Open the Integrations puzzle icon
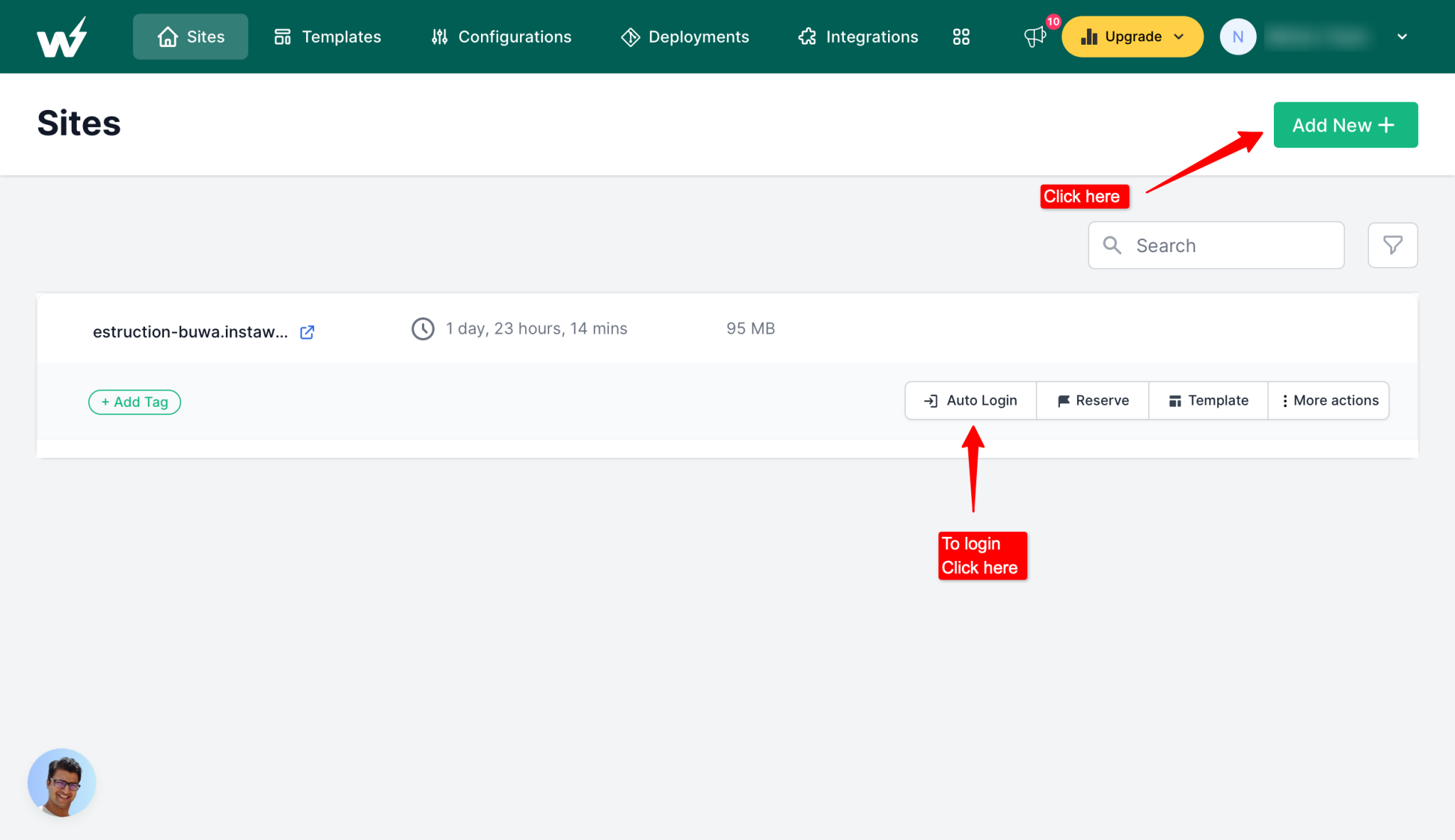This screenshot has height=840, width=1455. pyautogui.click(x=807, y=36)
